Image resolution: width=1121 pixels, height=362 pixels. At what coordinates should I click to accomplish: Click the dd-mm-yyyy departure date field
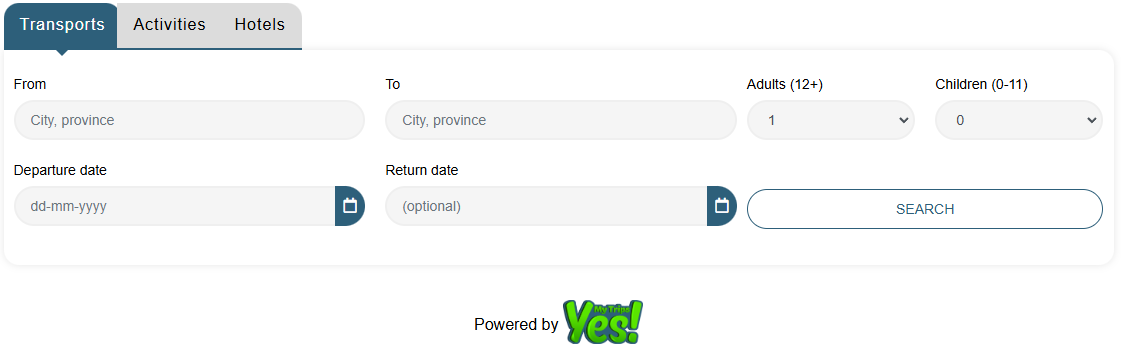coord(174,206)
